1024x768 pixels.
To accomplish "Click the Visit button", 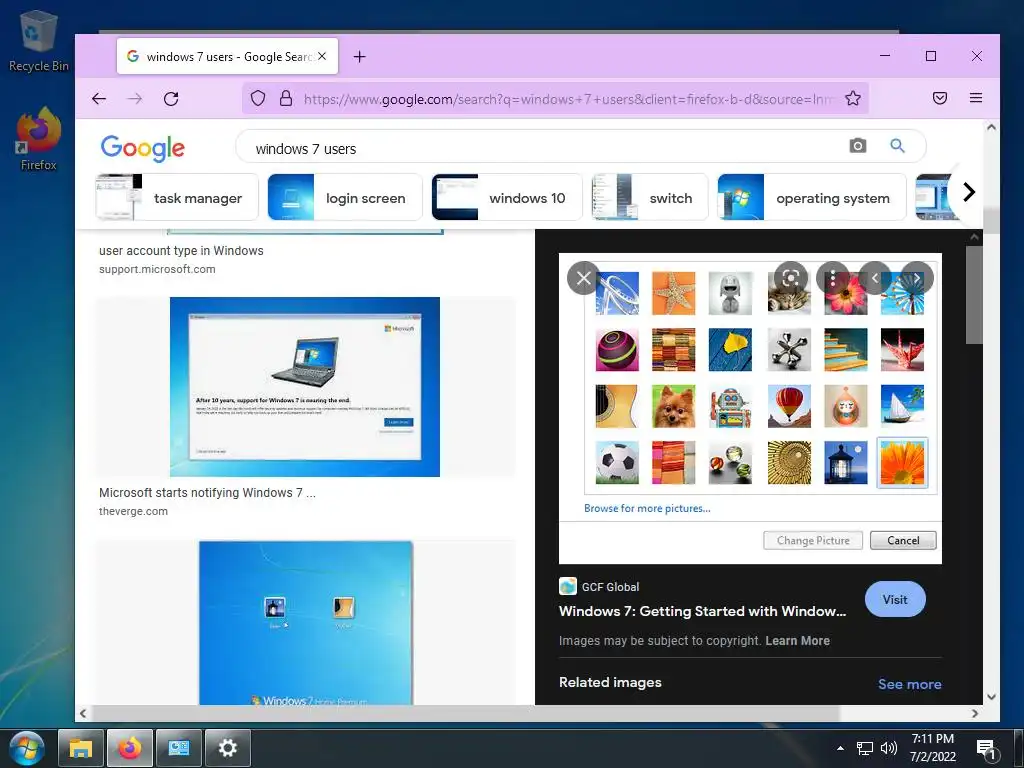I will point(895,599).
